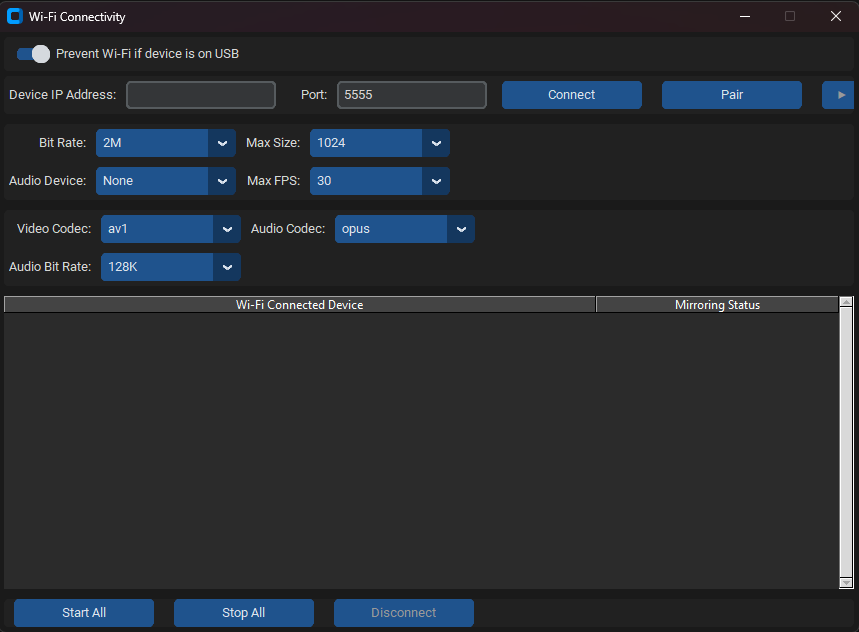Screen dimensions: 859x632
Task: Expand the Max Size dropdown showing 1024
Action: coord(380,143)
